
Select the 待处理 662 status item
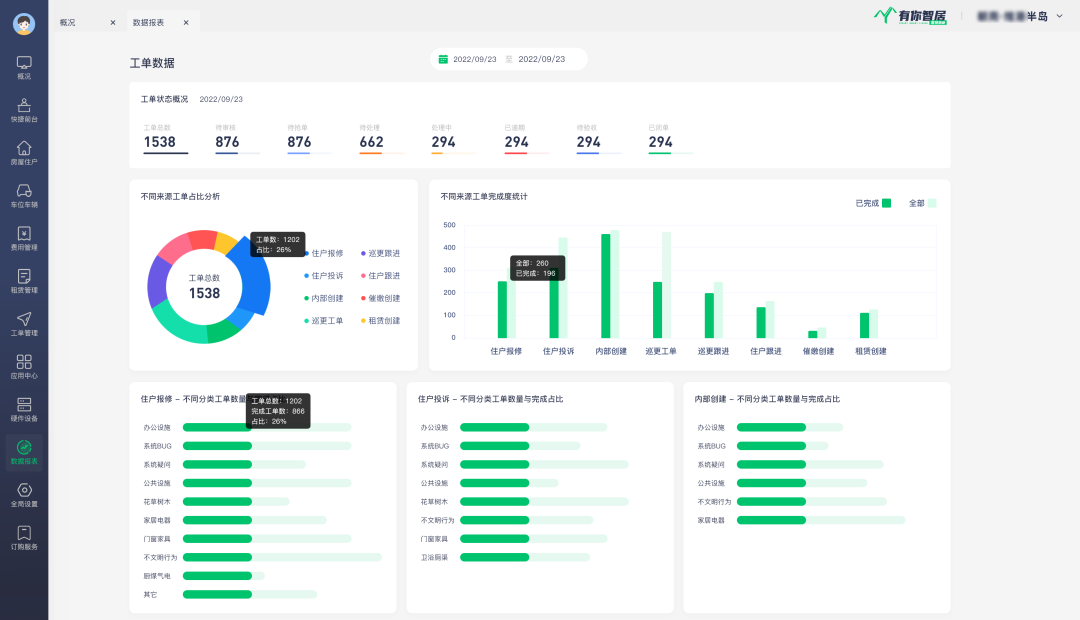pos(381,138)
